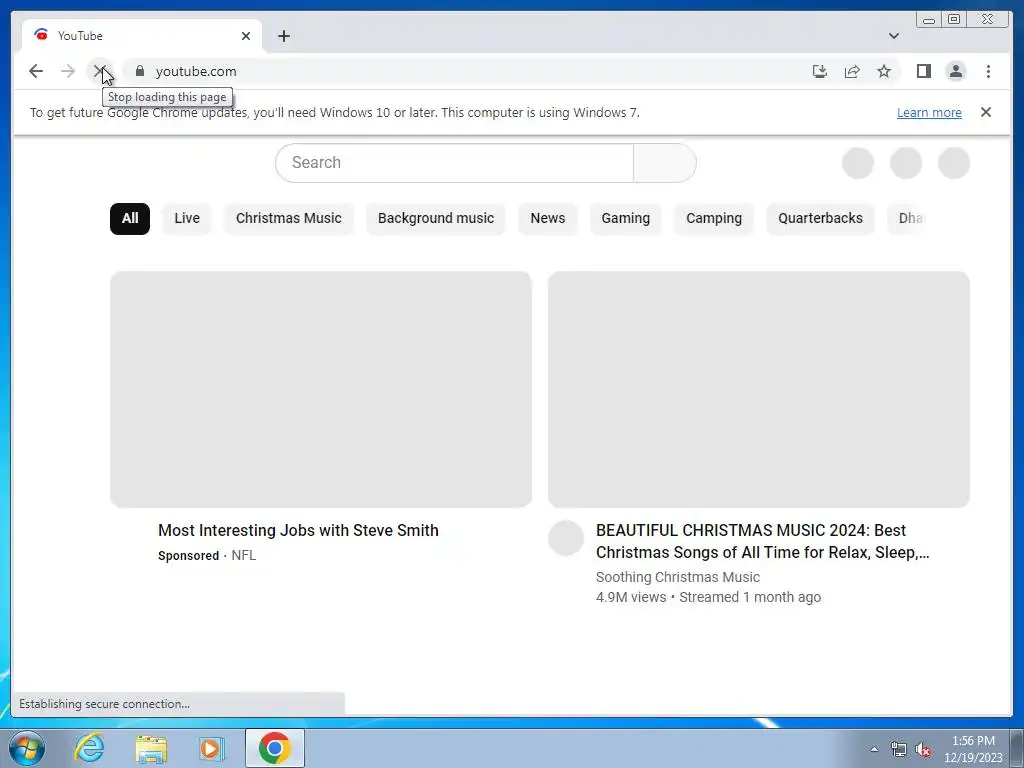1024x768 pixels.
Task: Choose the Gaming chip
Action: point(626,218)
